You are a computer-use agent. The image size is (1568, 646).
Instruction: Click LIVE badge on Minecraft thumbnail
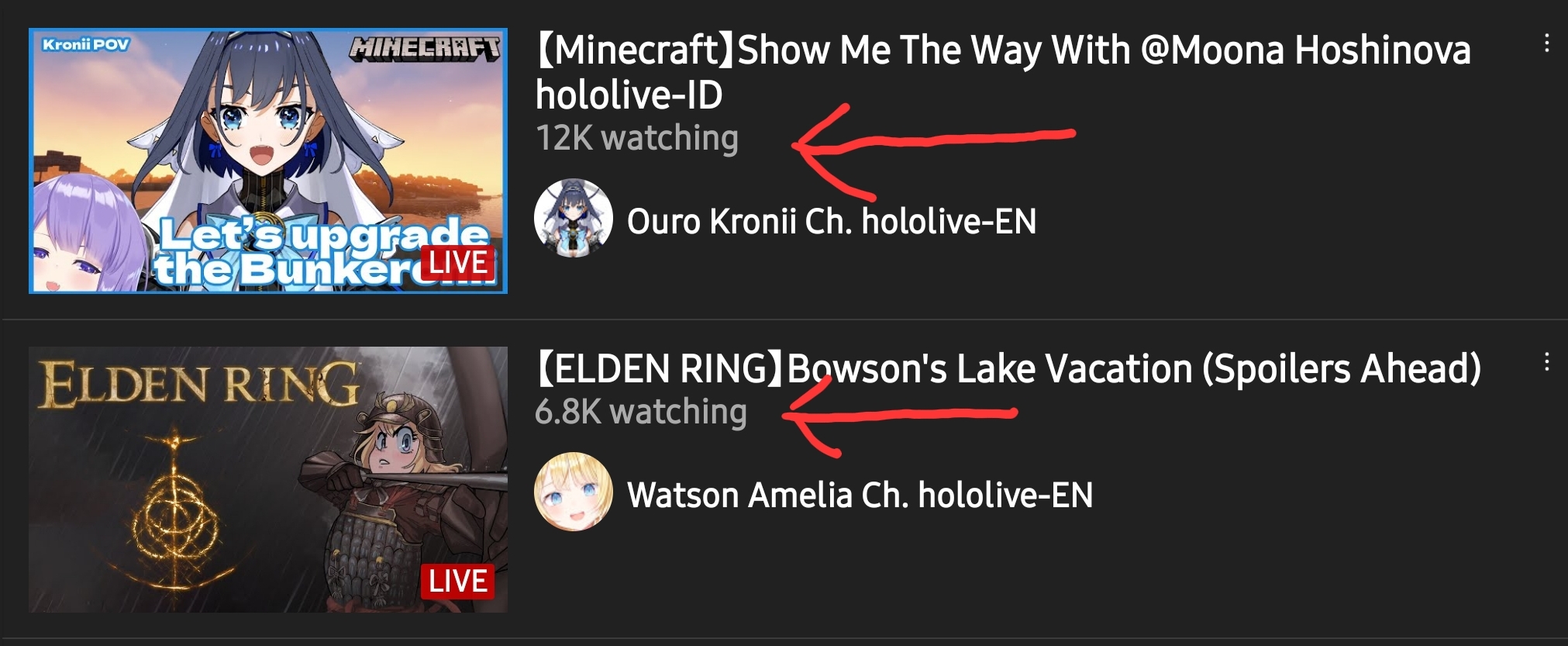[457, 262]
